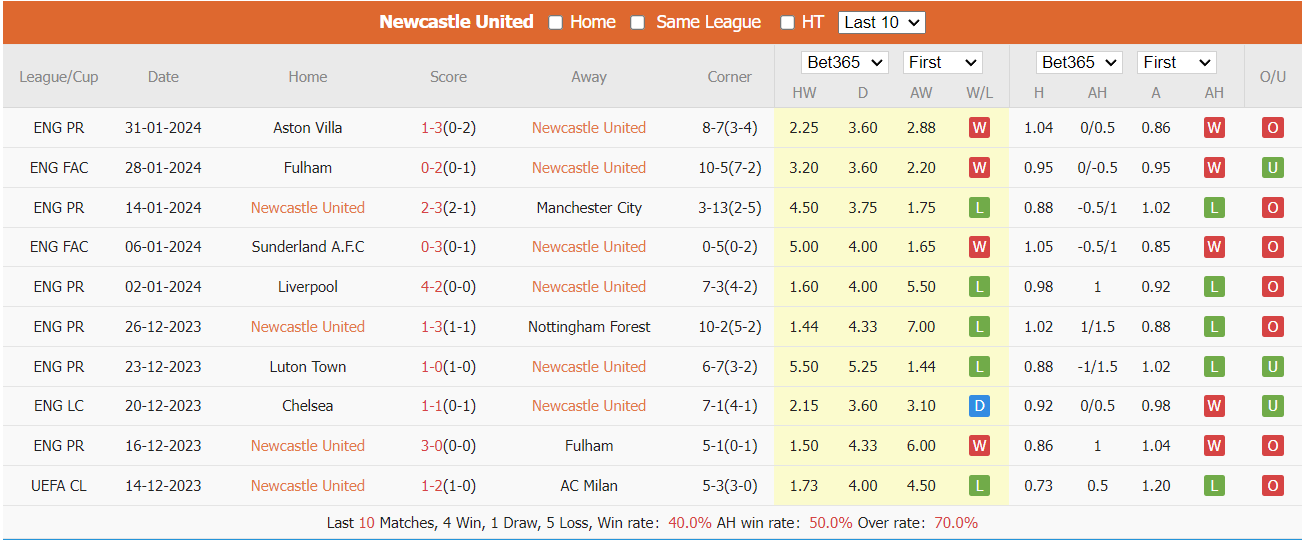Click the green AH result badge in the Liverpool row

tap(1214, 287)
